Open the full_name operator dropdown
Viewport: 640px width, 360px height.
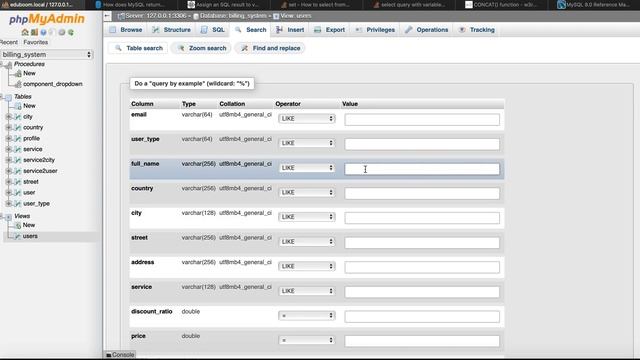point(307,168)
